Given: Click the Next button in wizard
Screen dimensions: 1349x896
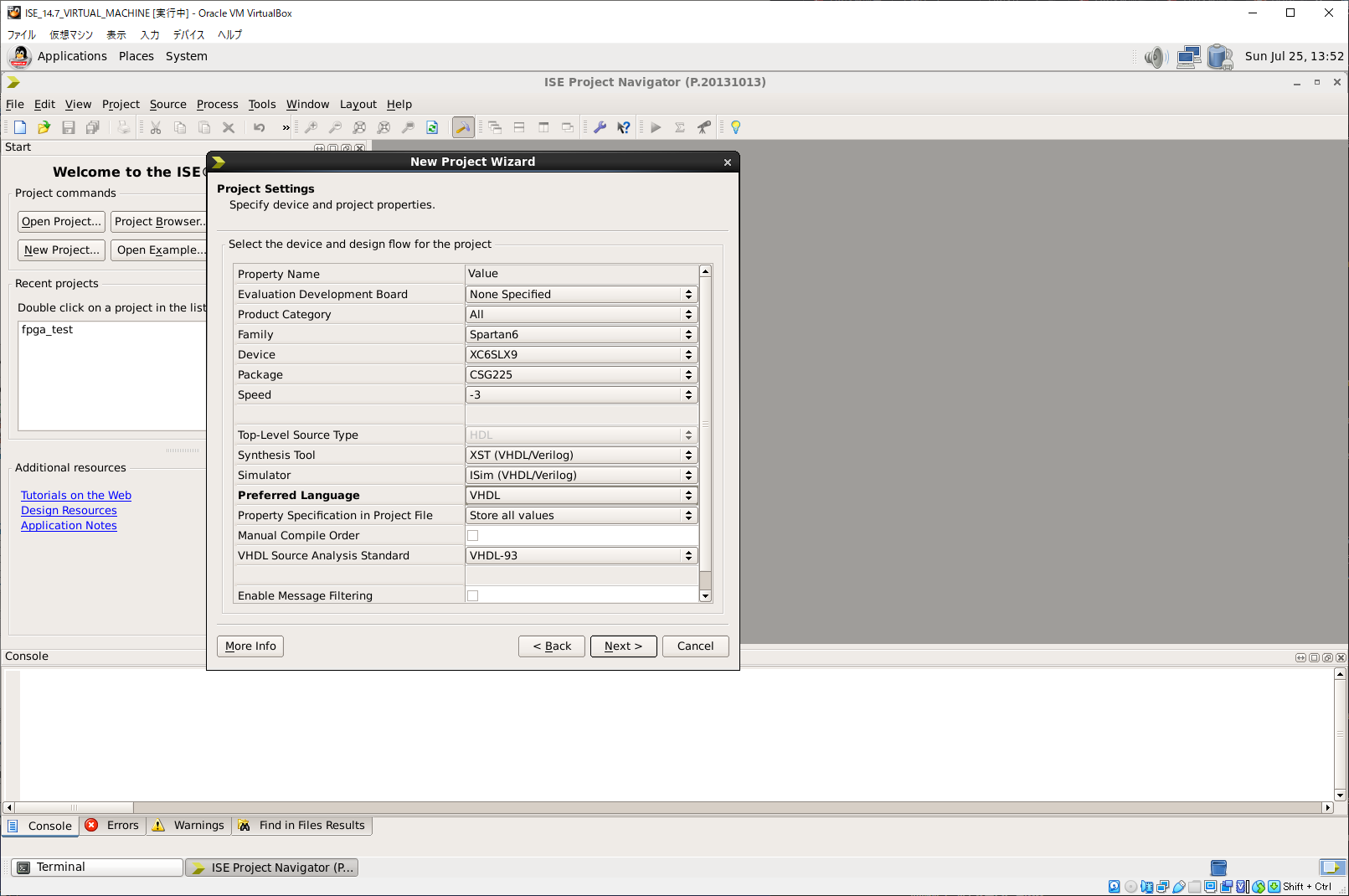Looking at the screenshot, I should point(623,646).
